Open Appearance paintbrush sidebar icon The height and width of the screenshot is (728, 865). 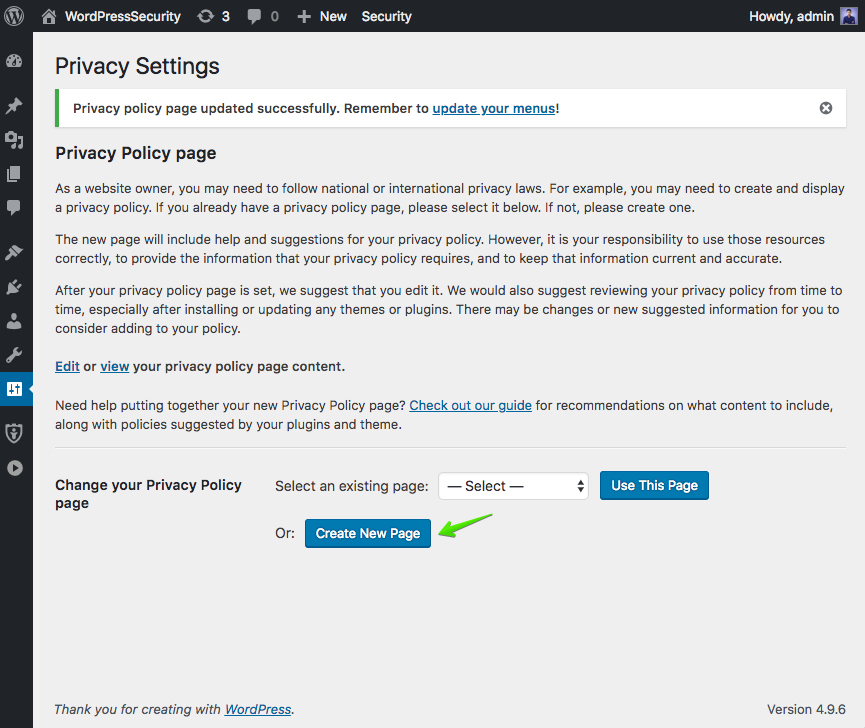tap(14, 252)
